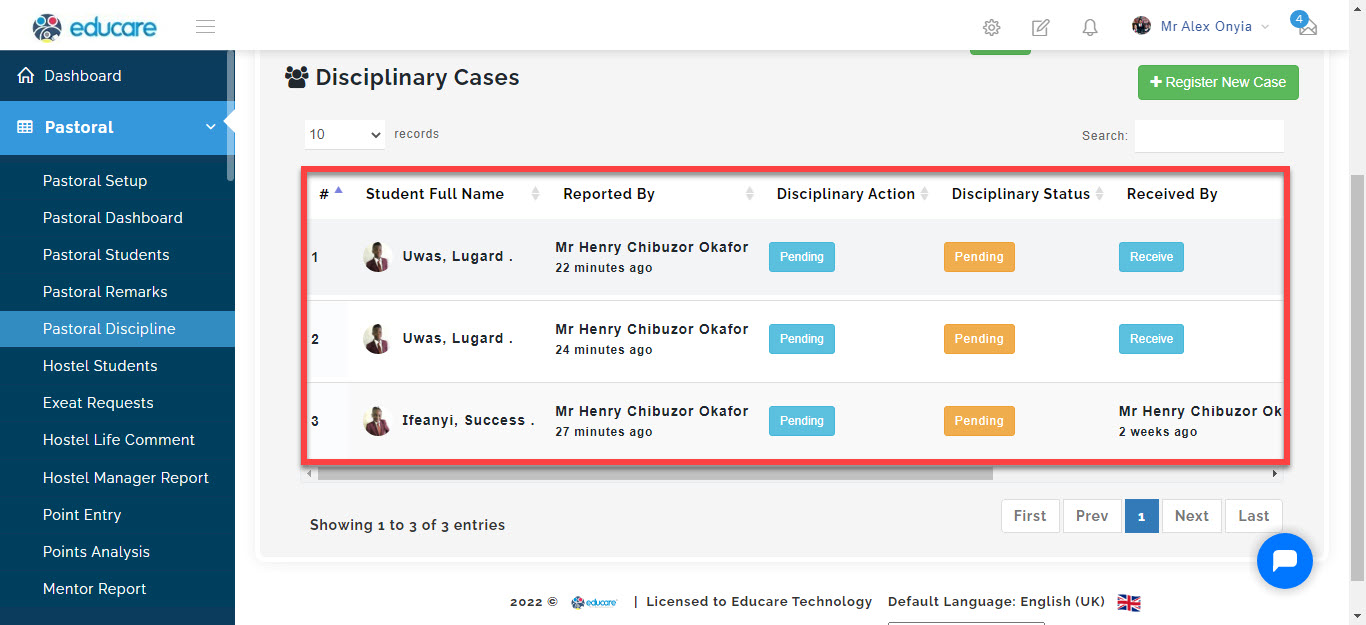Go to Last page
Viewport: 1366px width, 625px height.
pos(1254,516)
